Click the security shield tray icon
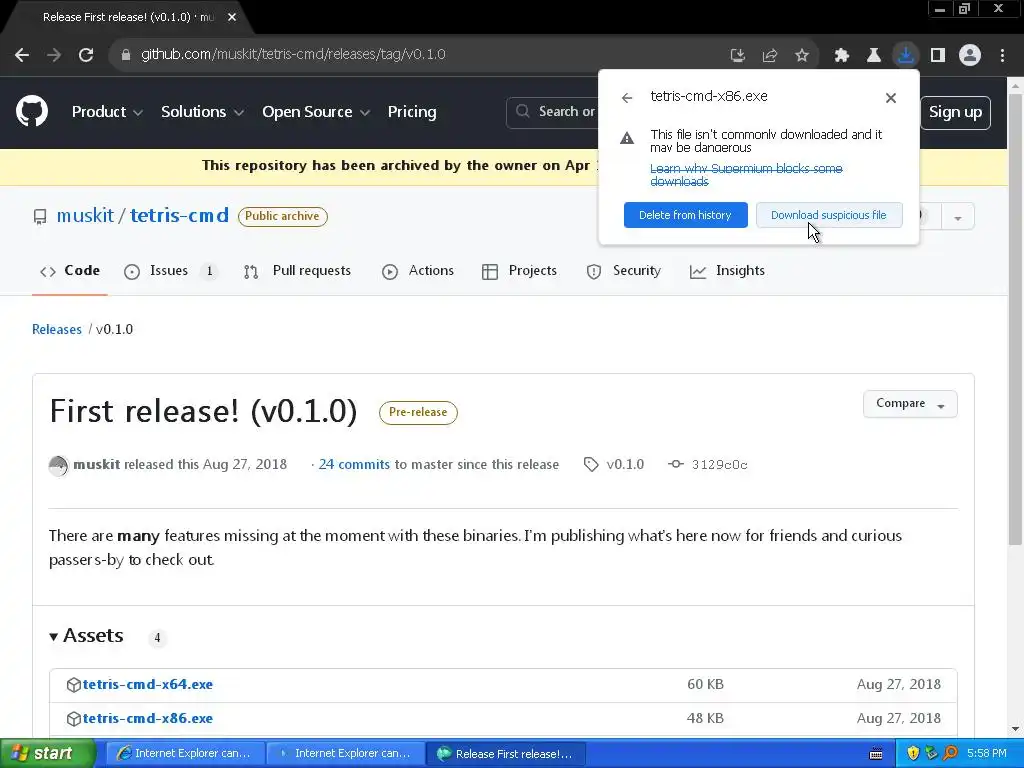The image size is (1024, 768). (913, 754)
